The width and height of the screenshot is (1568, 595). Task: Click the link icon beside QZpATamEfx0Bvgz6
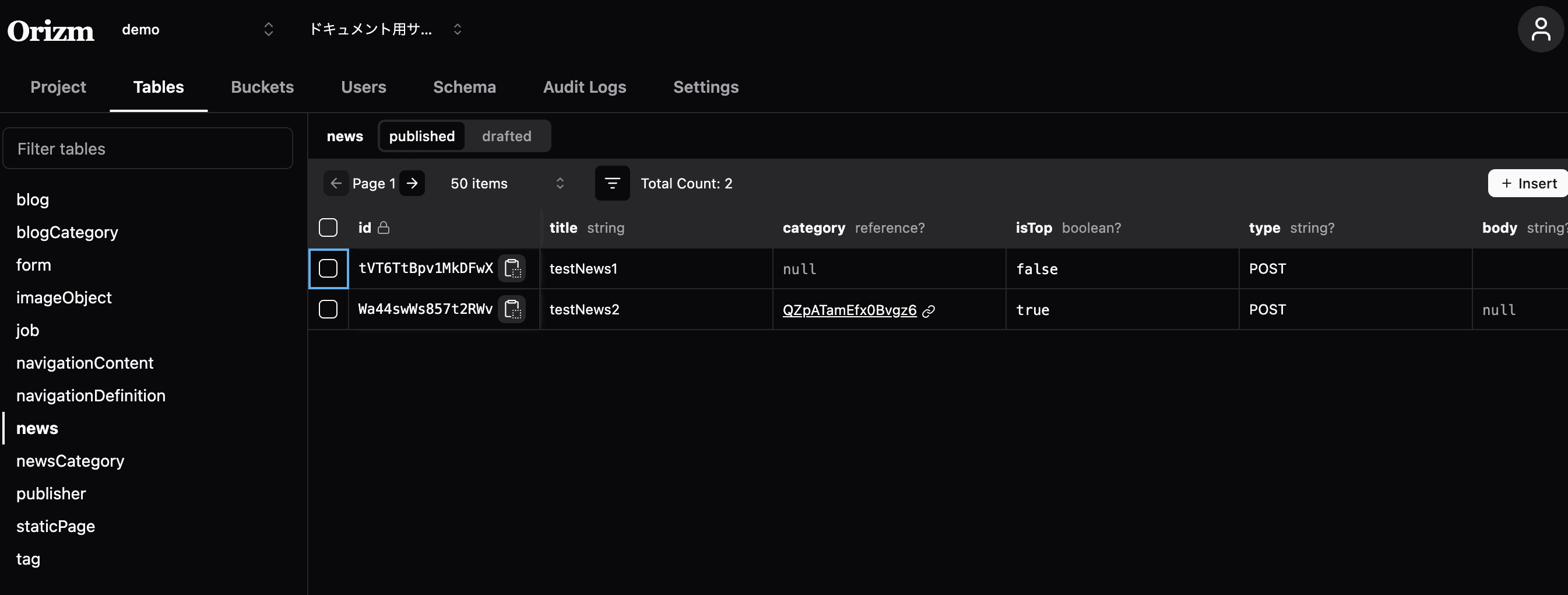coord(928,311)
